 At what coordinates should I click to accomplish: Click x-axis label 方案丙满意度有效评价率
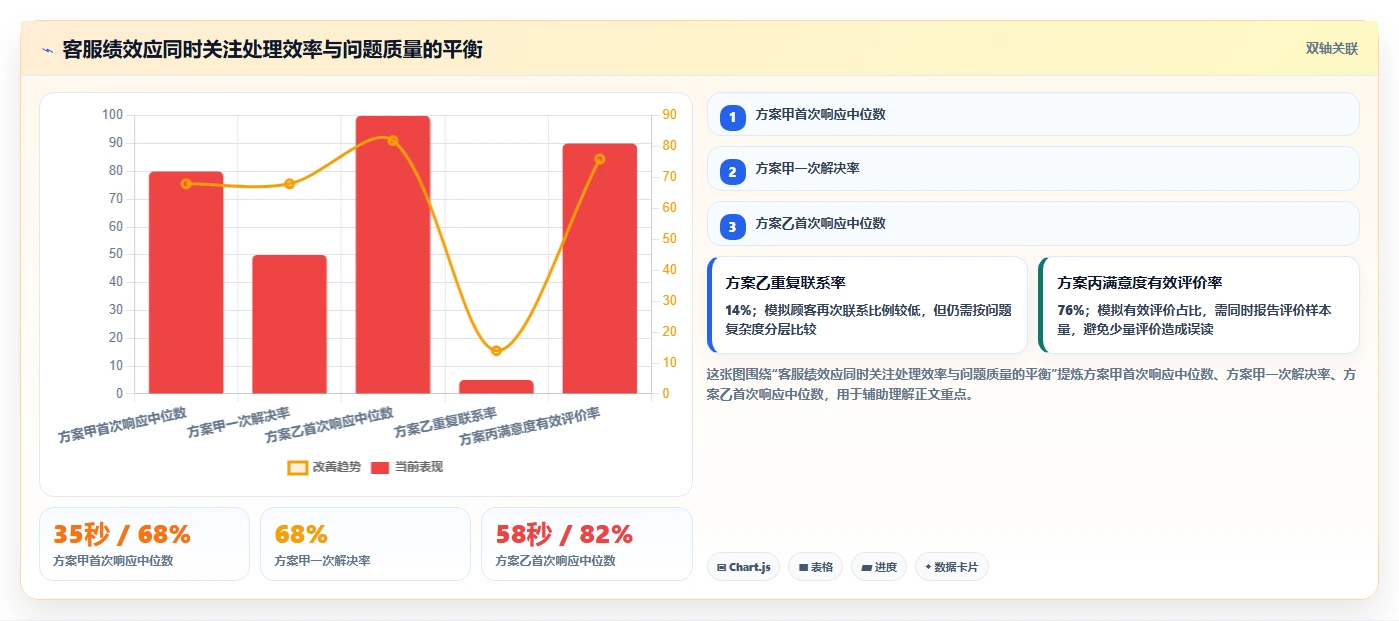[530, 426]
